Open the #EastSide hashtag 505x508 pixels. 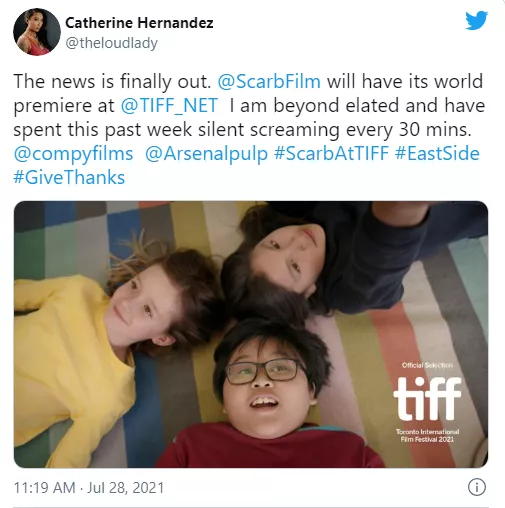[437, 153]
